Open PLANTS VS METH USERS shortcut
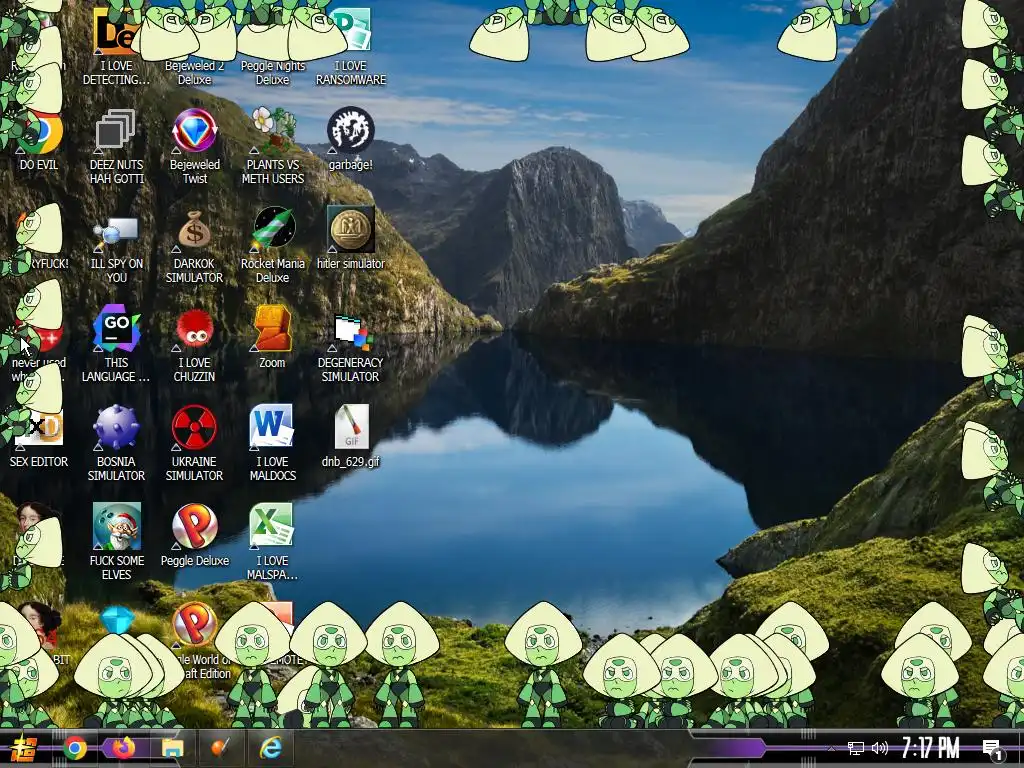The width and height of the screenshot is (1024, 768). pos(273,147)
